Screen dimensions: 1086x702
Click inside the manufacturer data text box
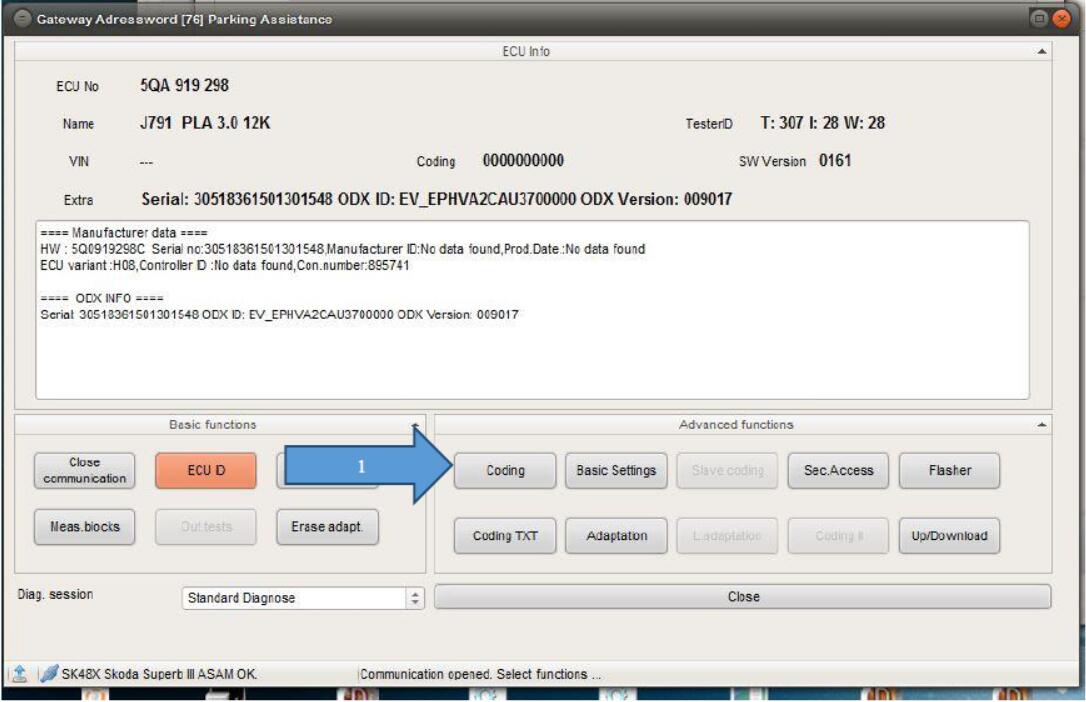532,310
